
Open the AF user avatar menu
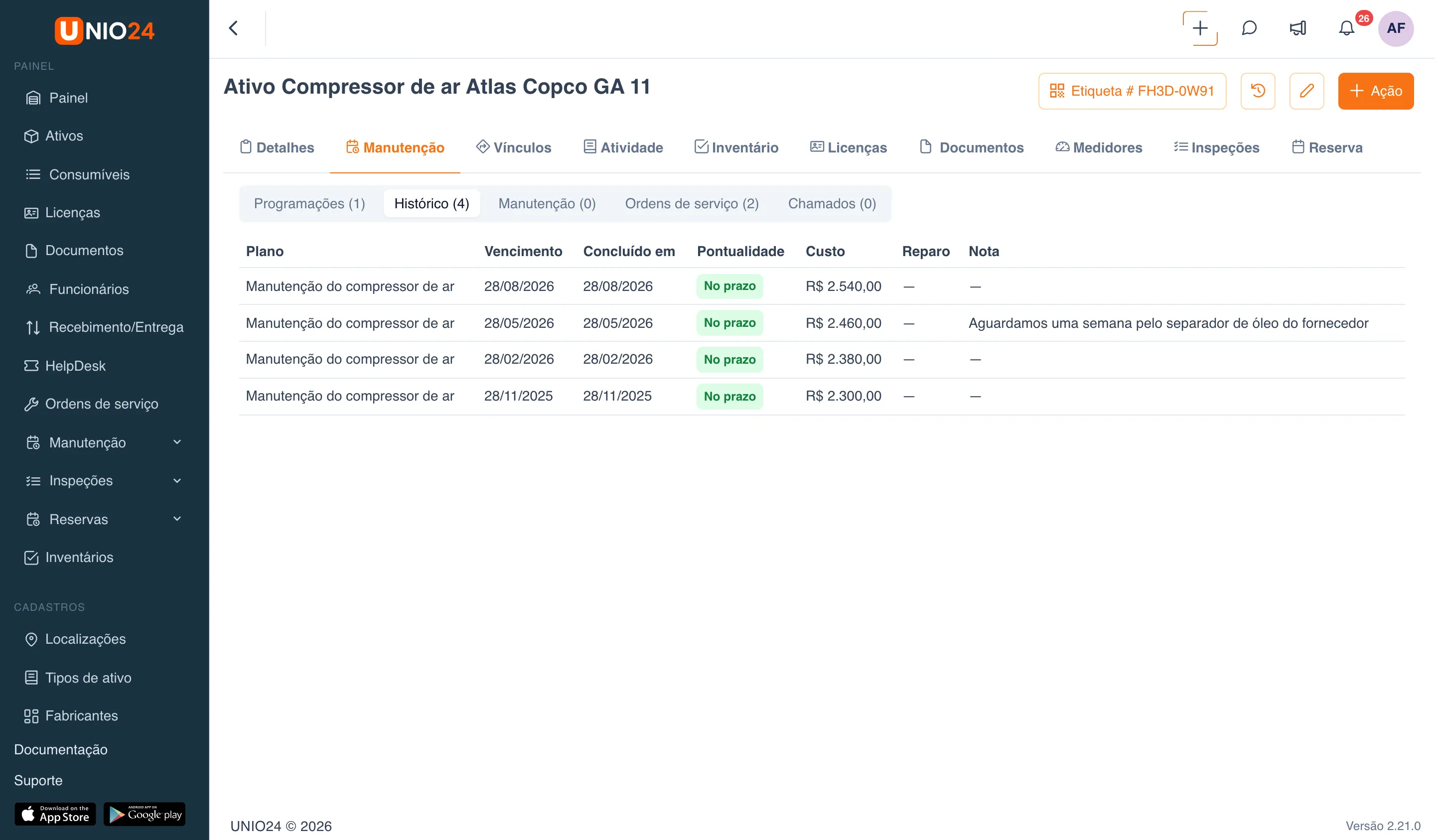click(1395, 28)
